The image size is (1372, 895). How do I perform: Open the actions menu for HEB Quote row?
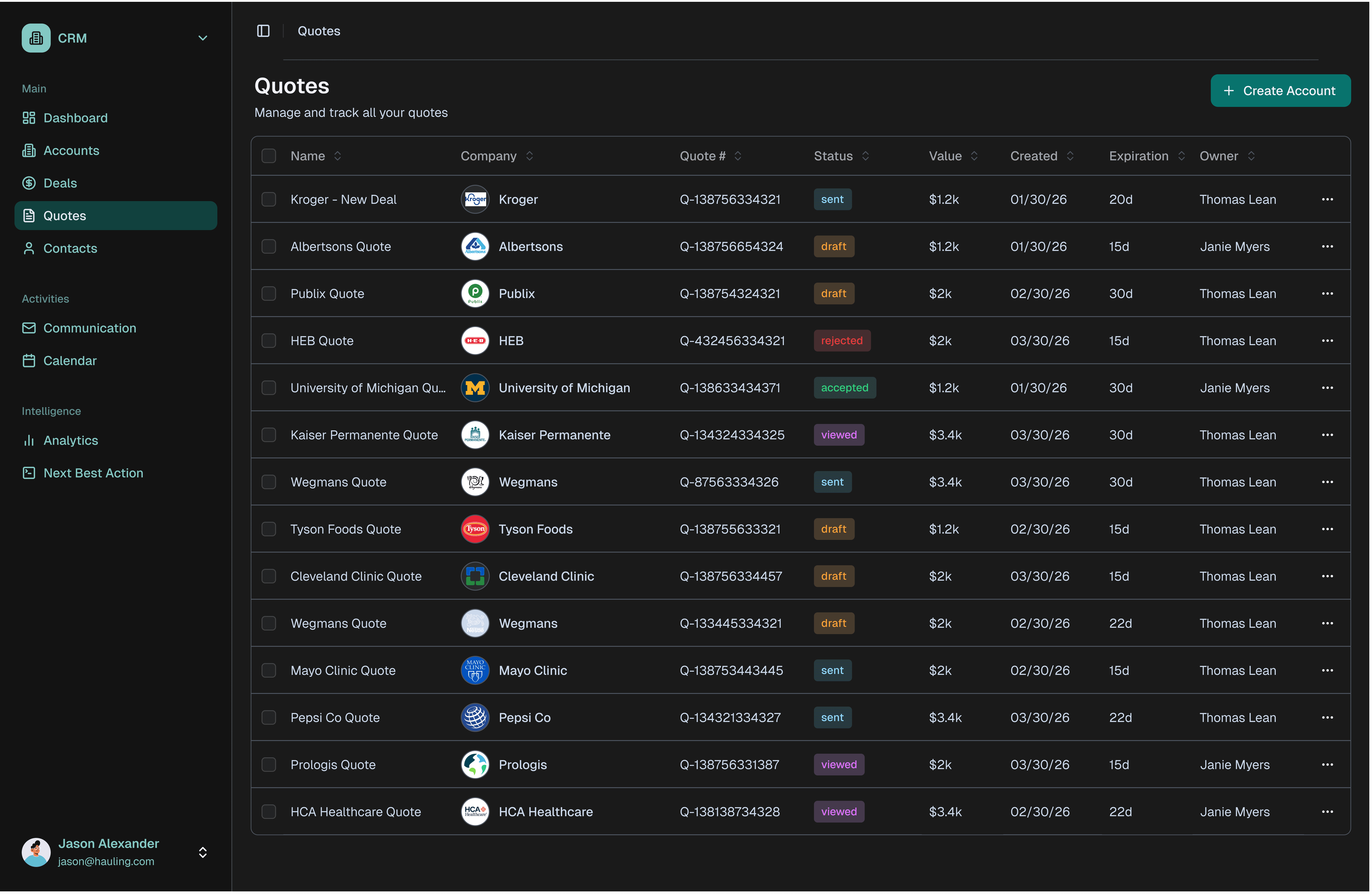(1327, 341)
